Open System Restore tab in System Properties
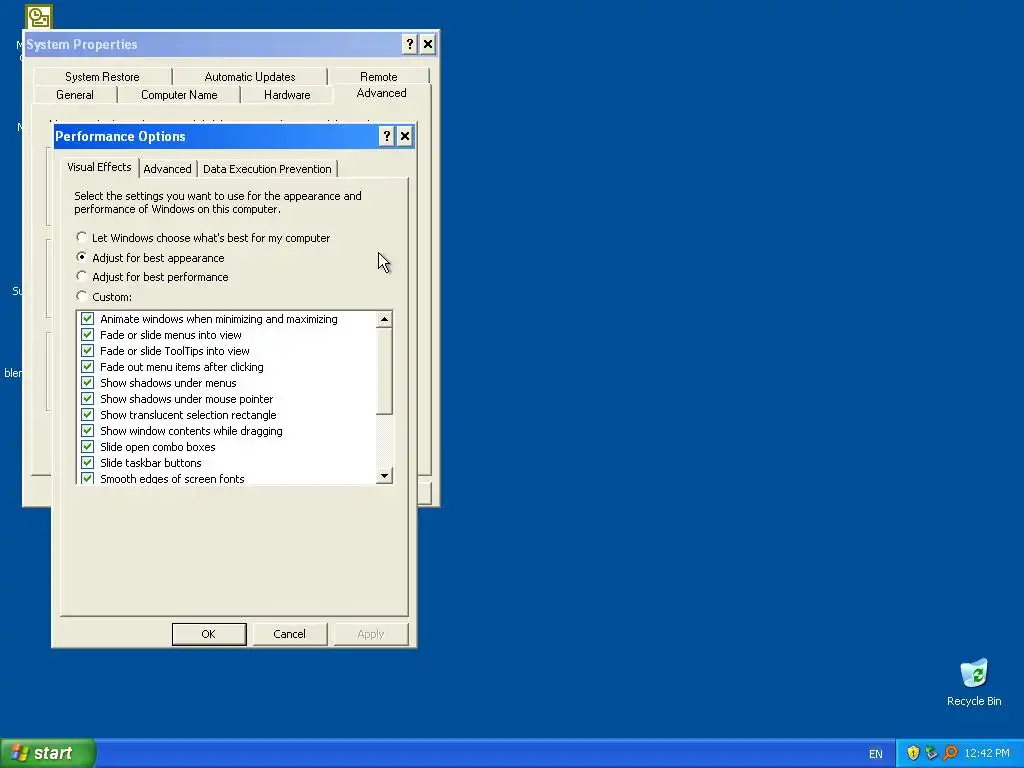1024x768 pixels. point(102,76)
